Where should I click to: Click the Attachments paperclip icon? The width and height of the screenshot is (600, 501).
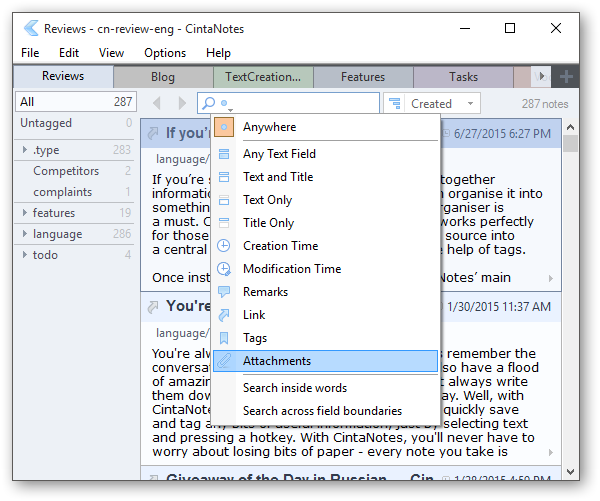[x=224, y=361]
